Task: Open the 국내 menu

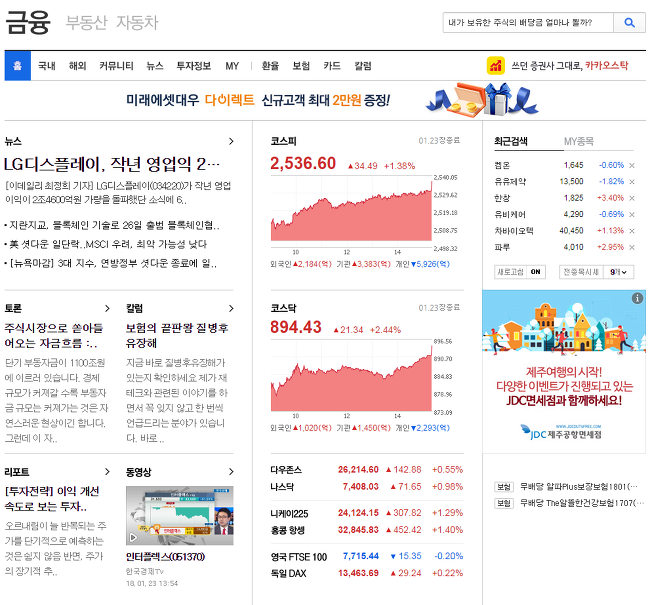Action: click(x=46, y=66)
